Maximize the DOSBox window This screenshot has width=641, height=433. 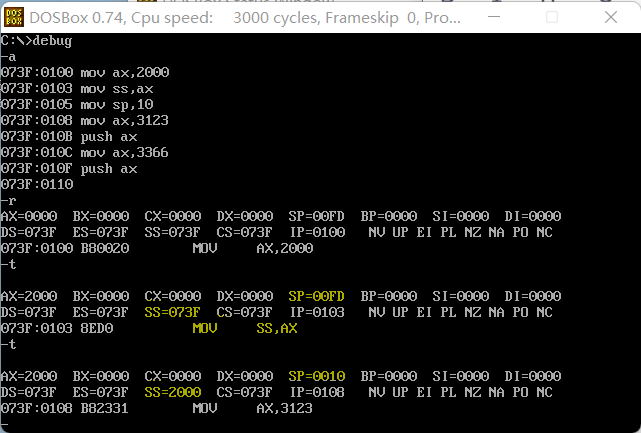click(x=552, y=17)
